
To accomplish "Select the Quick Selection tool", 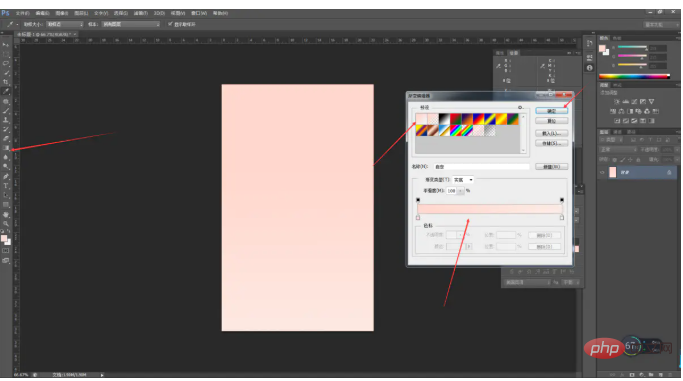I will (6, 73).
